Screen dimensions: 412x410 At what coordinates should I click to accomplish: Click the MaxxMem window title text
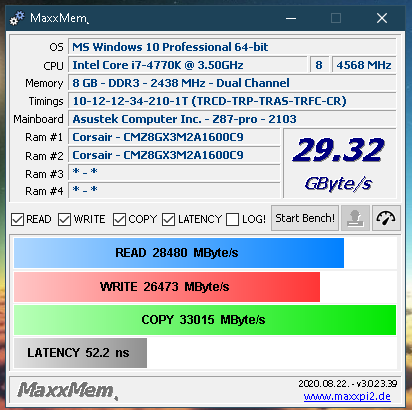coord(59,18)
